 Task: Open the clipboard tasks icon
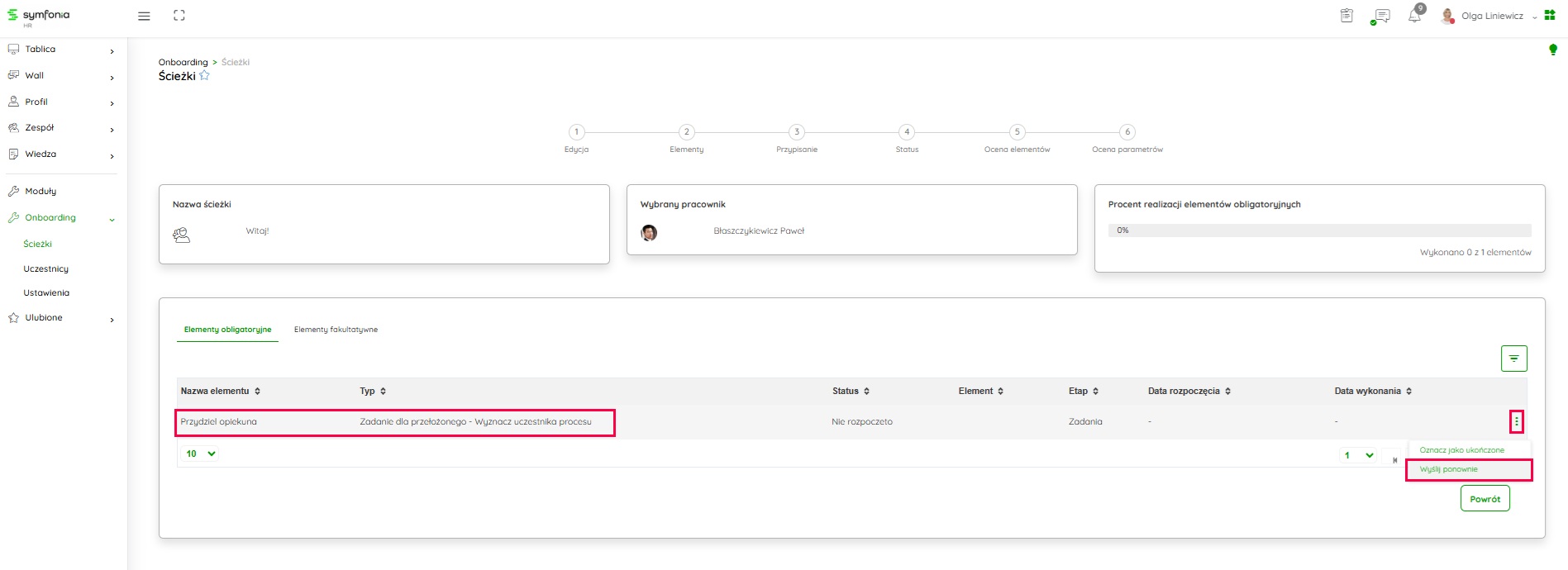click(1346, 16)
